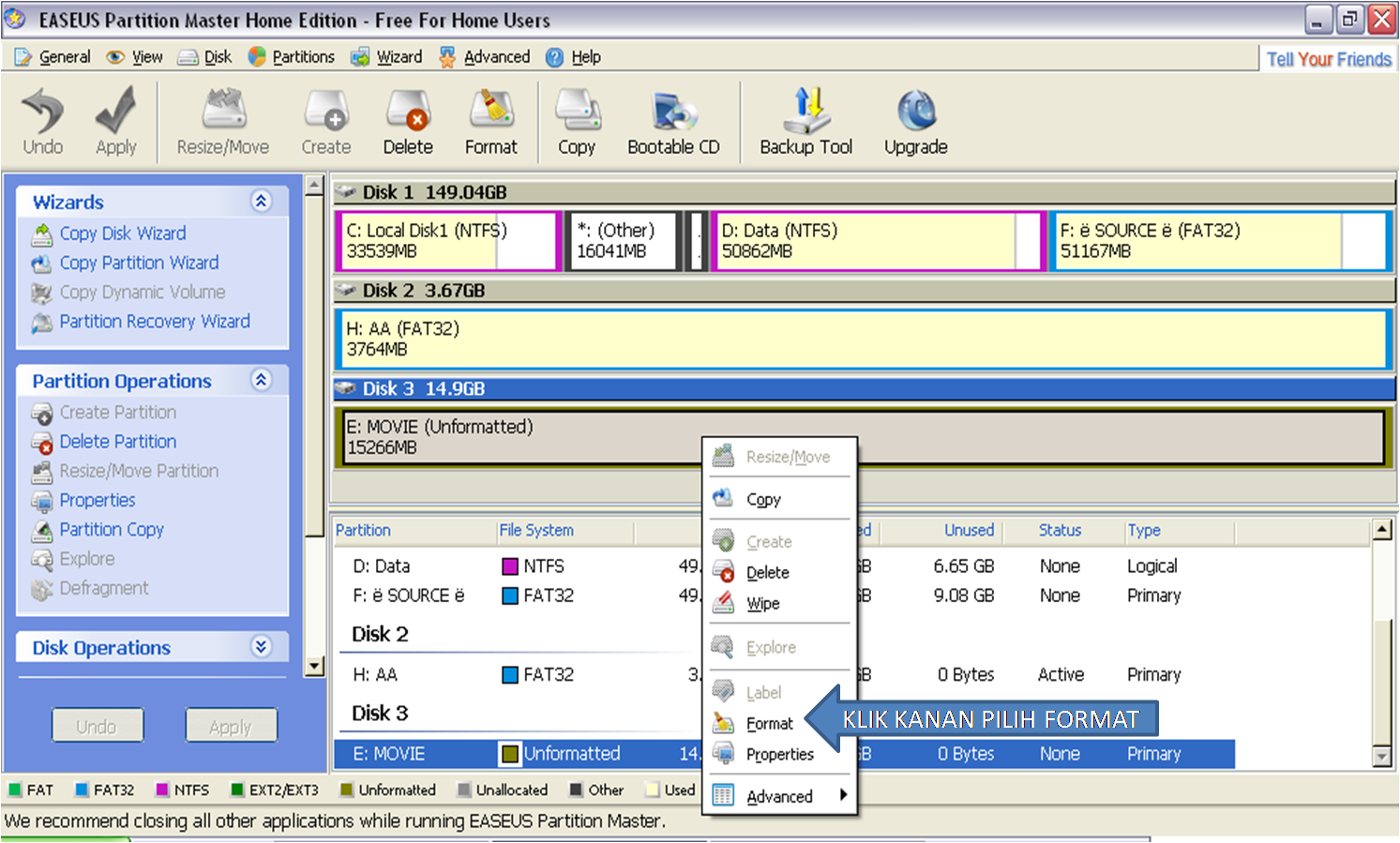Click the sidebar scroll down arrow

[x=315, y=667]
